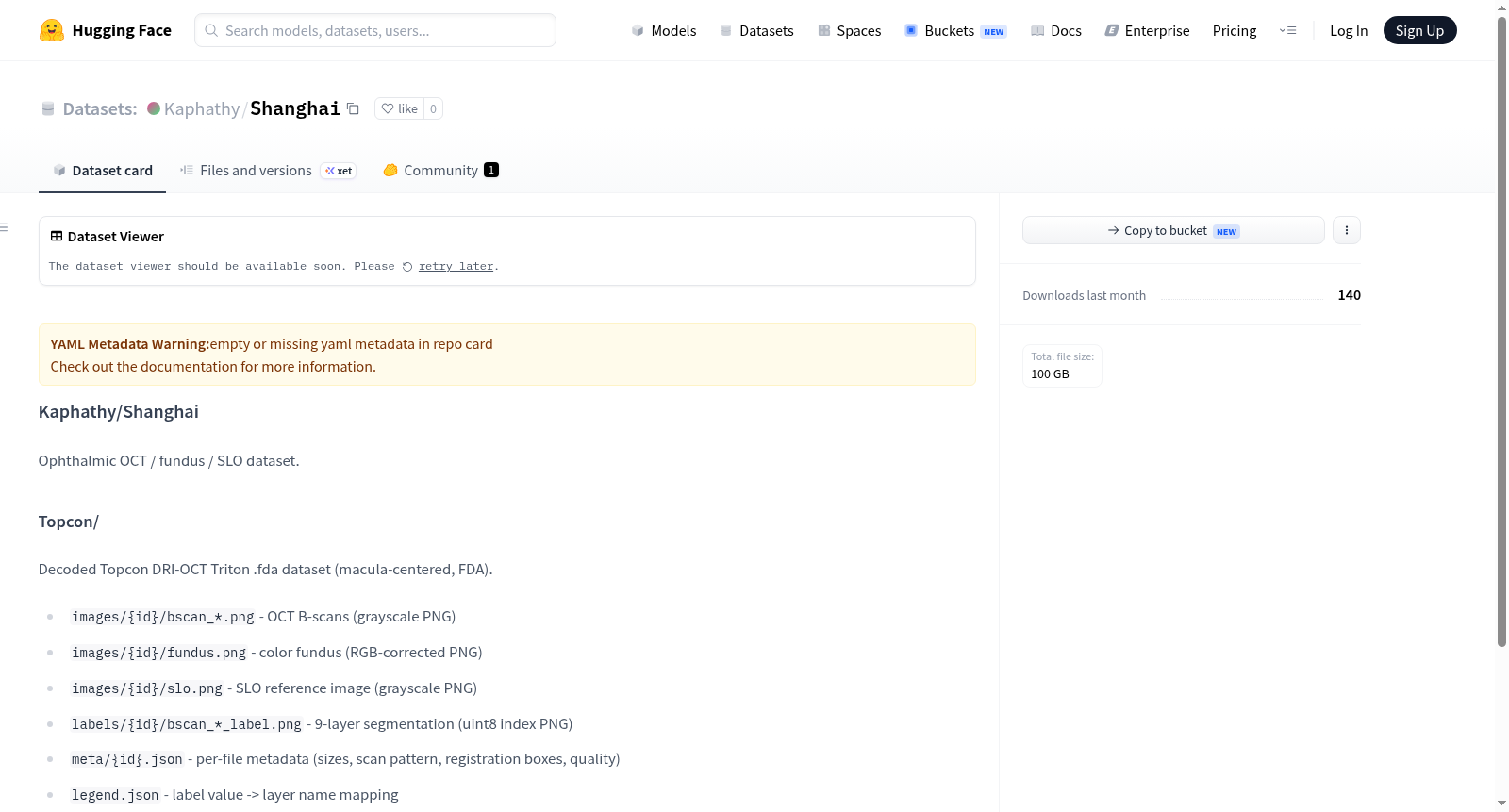This screenshot has height=812, width=1509.
Task: Click the Topcon/ section heading
Action: [x=69, y=522]
